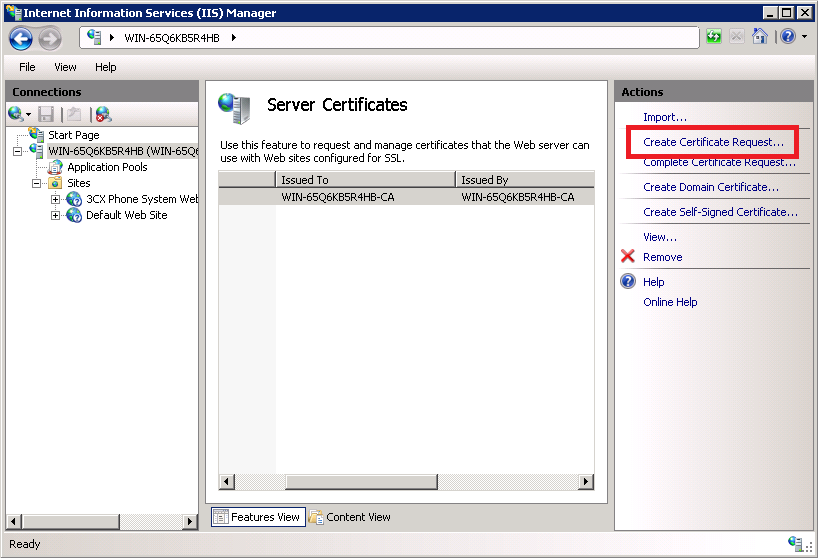Click the certificate list's left scroll arrow
818x558 pixels.
(x=226, y=481)
